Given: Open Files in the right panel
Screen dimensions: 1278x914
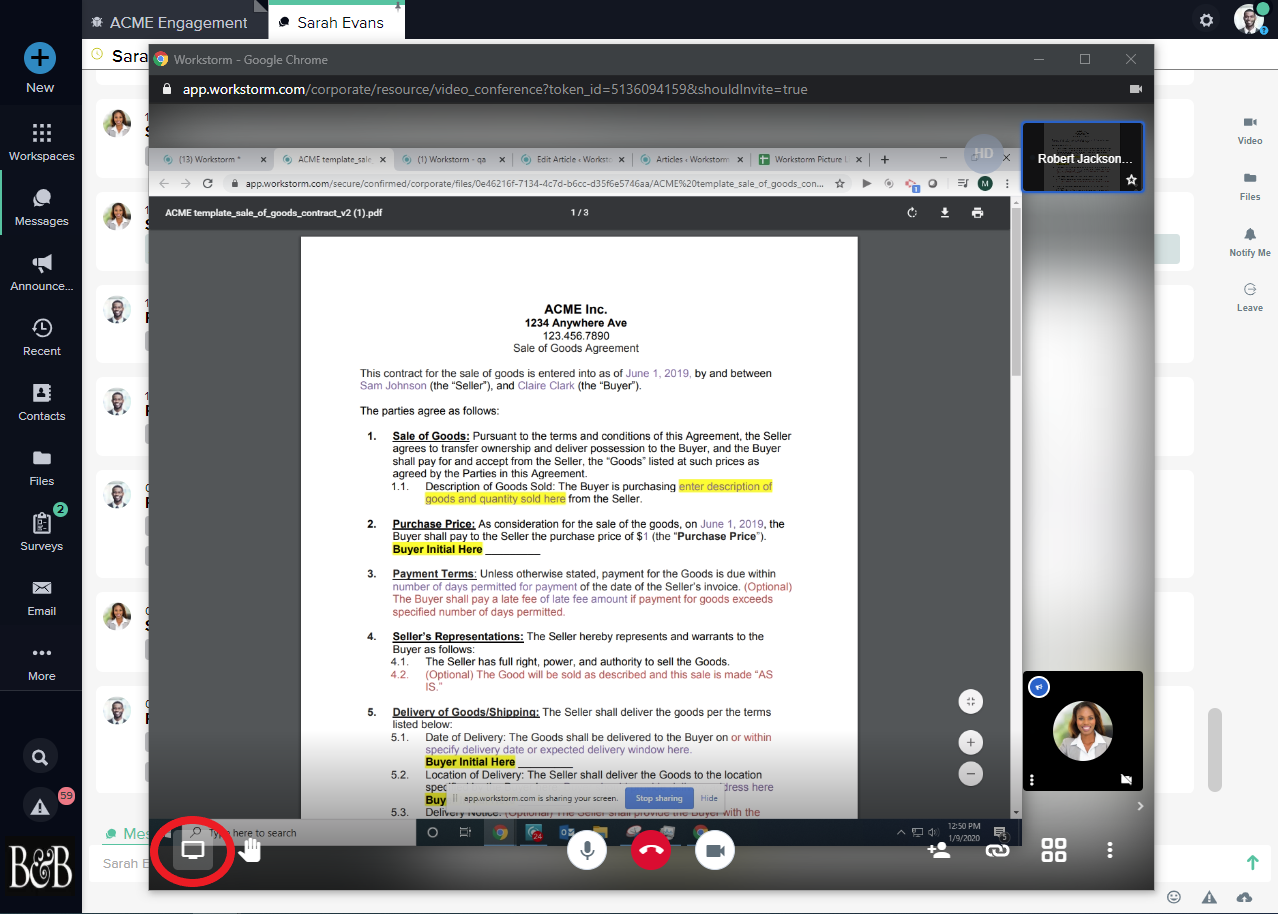Looking at the screenshot, I should (x=1250, y=186).
